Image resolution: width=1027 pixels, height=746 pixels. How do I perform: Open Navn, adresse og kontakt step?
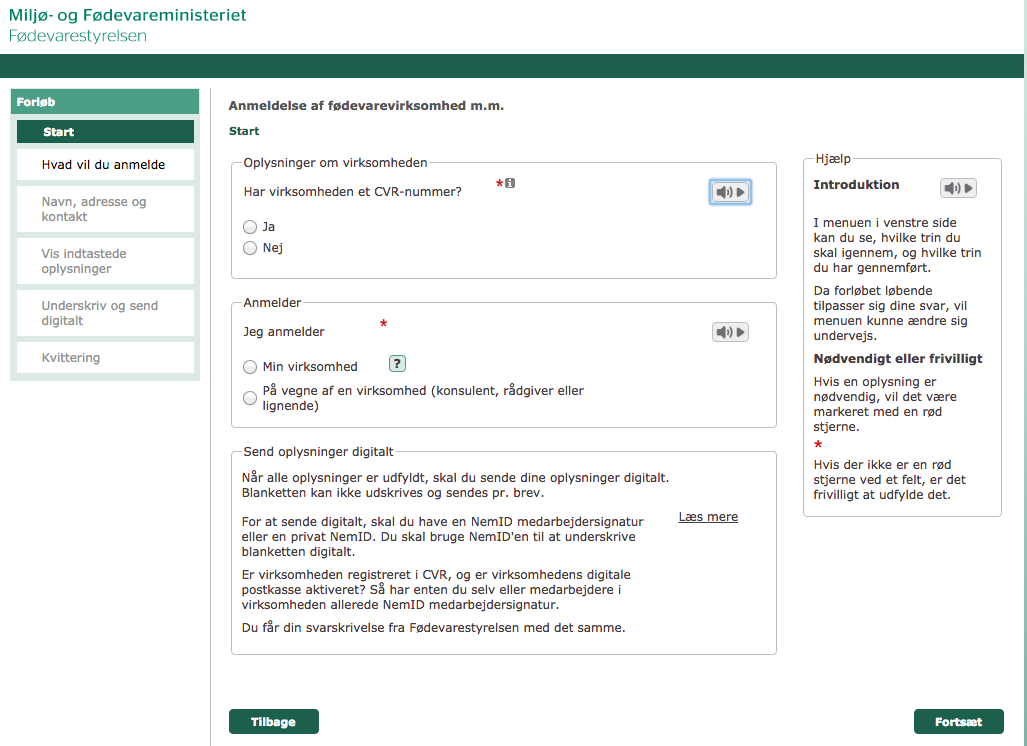[105, 209]
